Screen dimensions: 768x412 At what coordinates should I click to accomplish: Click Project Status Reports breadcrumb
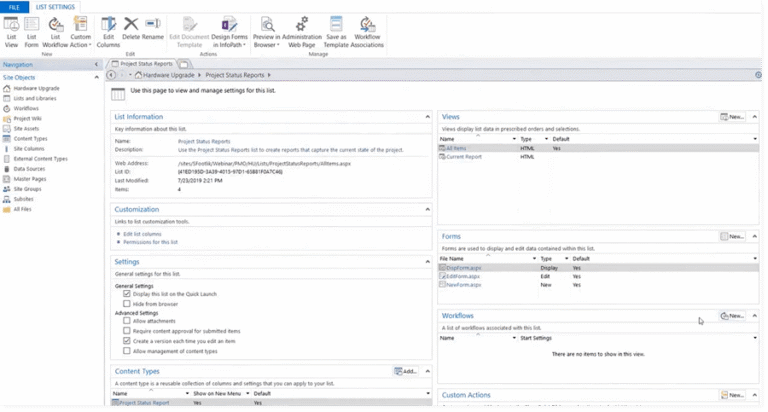click(x=235, y=75)
